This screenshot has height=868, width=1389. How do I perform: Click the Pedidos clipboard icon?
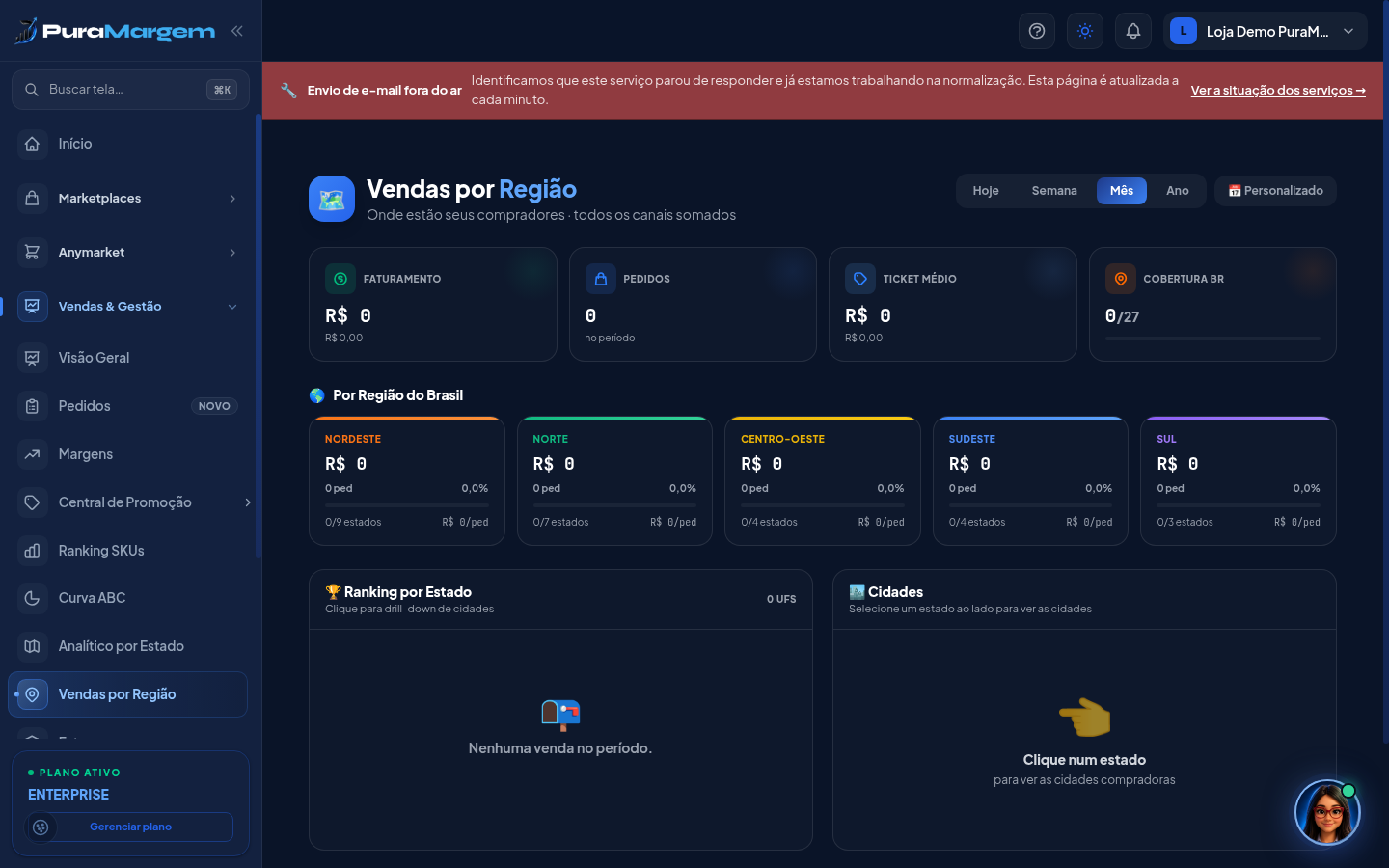click(x=32, y=406)
